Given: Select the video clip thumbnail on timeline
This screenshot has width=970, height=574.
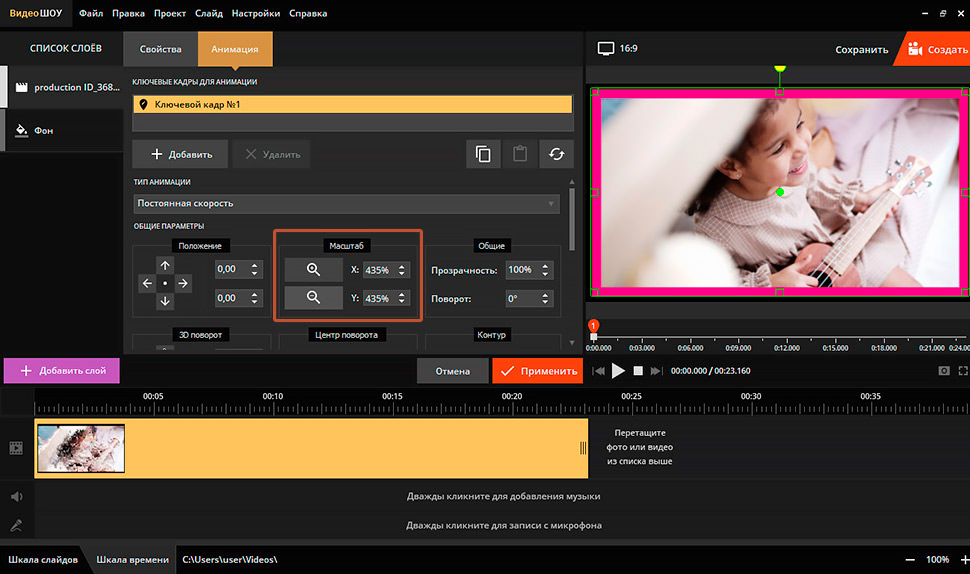Looking at the screenshot, I should coord(81,448).
